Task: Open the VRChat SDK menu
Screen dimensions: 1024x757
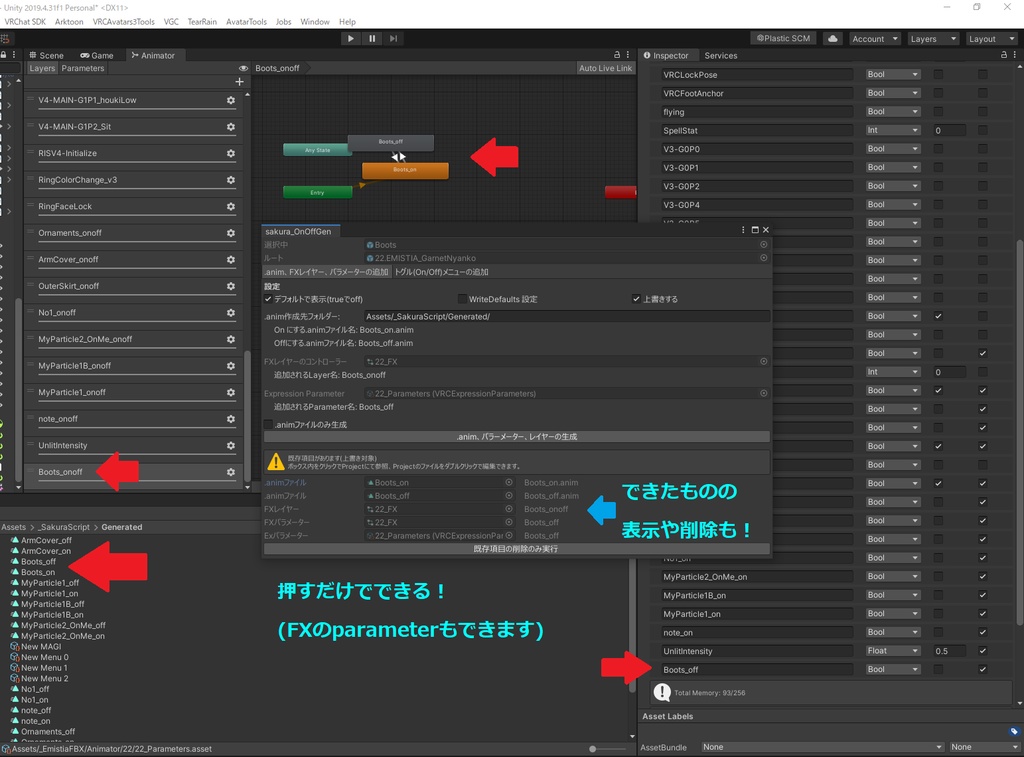Action: click(25, 21)
